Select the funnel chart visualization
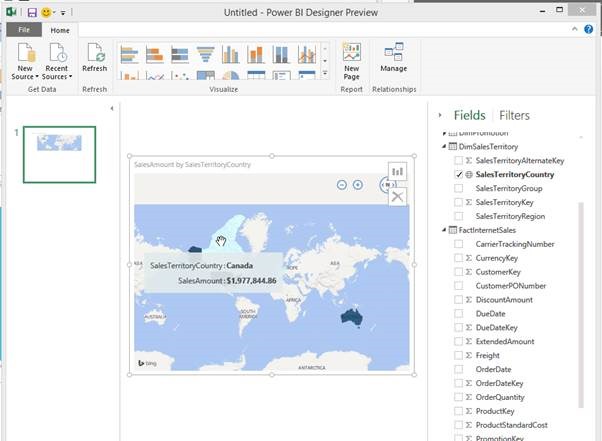 [205, 54]
